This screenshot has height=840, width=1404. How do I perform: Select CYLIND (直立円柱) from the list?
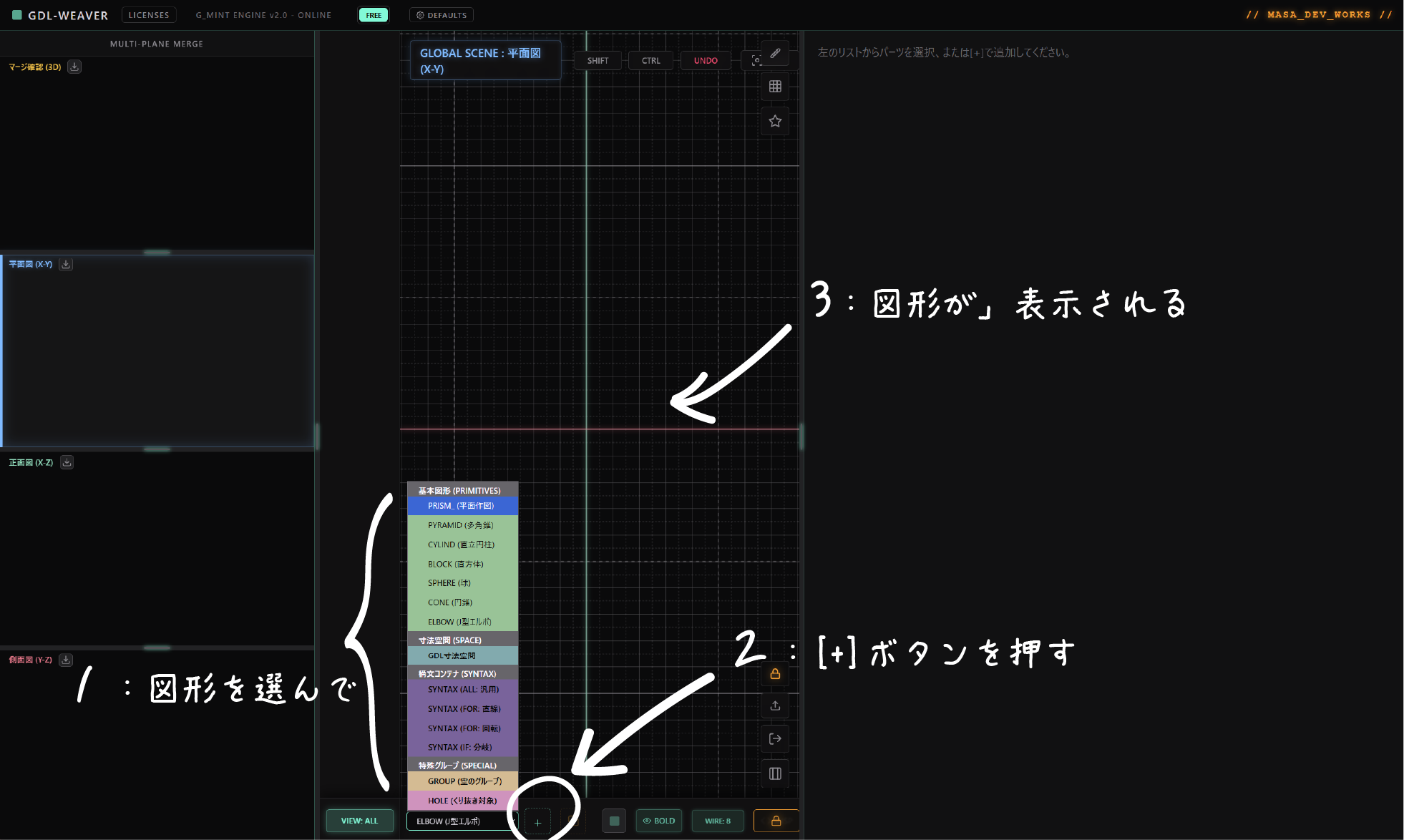coord(462,544)
